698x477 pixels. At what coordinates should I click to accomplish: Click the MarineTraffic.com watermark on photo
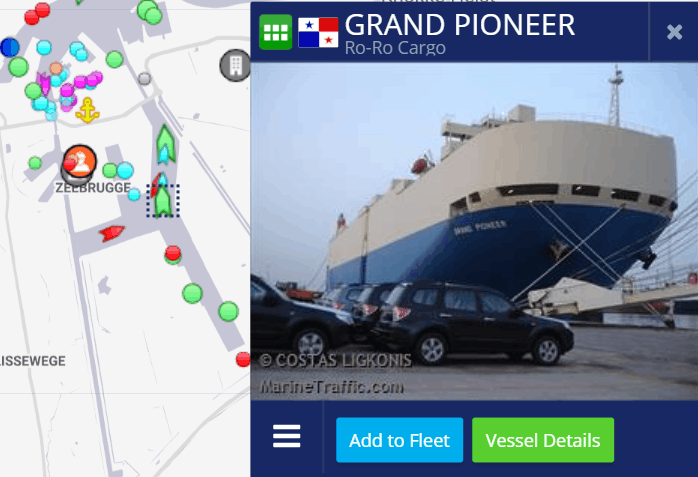point(332,387)
